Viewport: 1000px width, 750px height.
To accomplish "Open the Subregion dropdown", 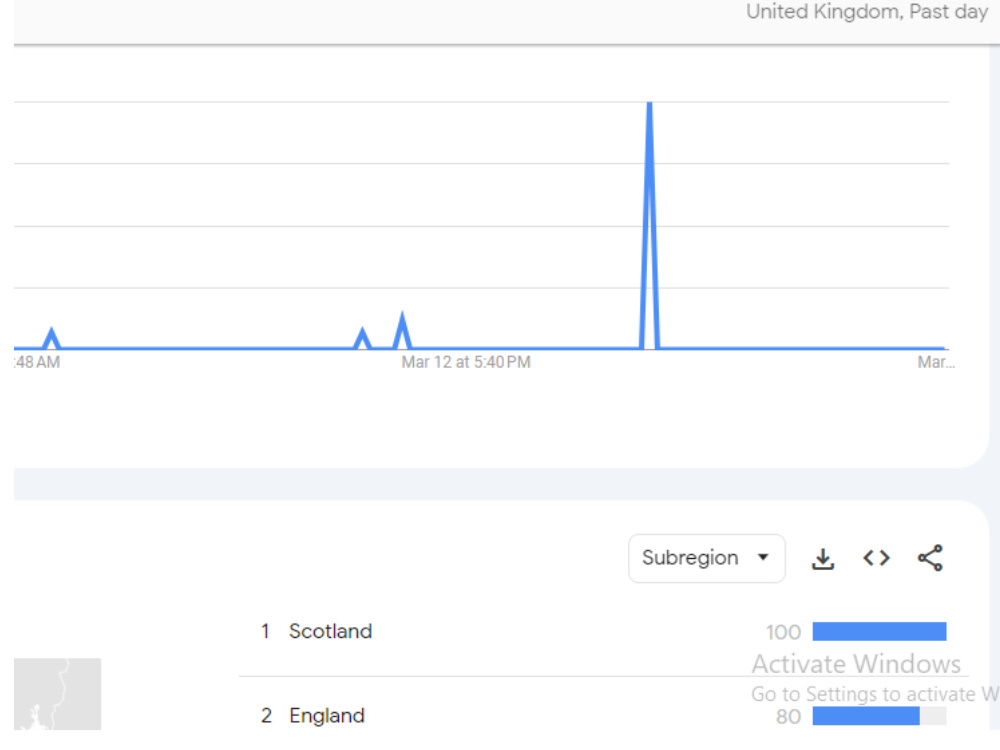I will tap(707, 559).
